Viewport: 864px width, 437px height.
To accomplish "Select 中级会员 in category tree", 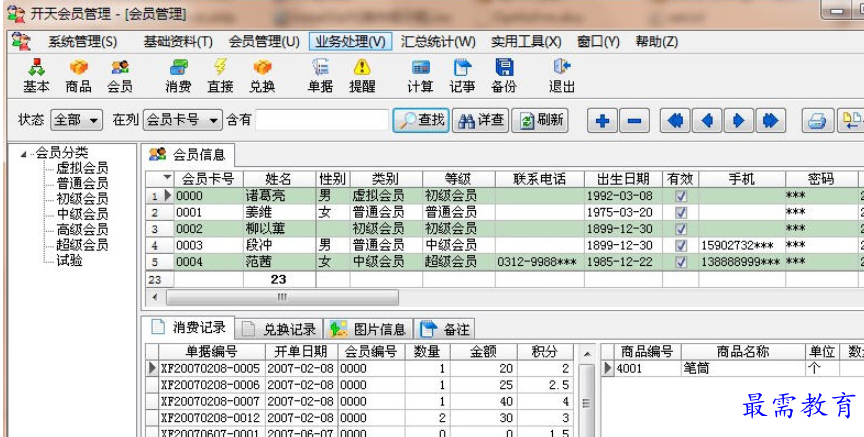I will (82, 214).
